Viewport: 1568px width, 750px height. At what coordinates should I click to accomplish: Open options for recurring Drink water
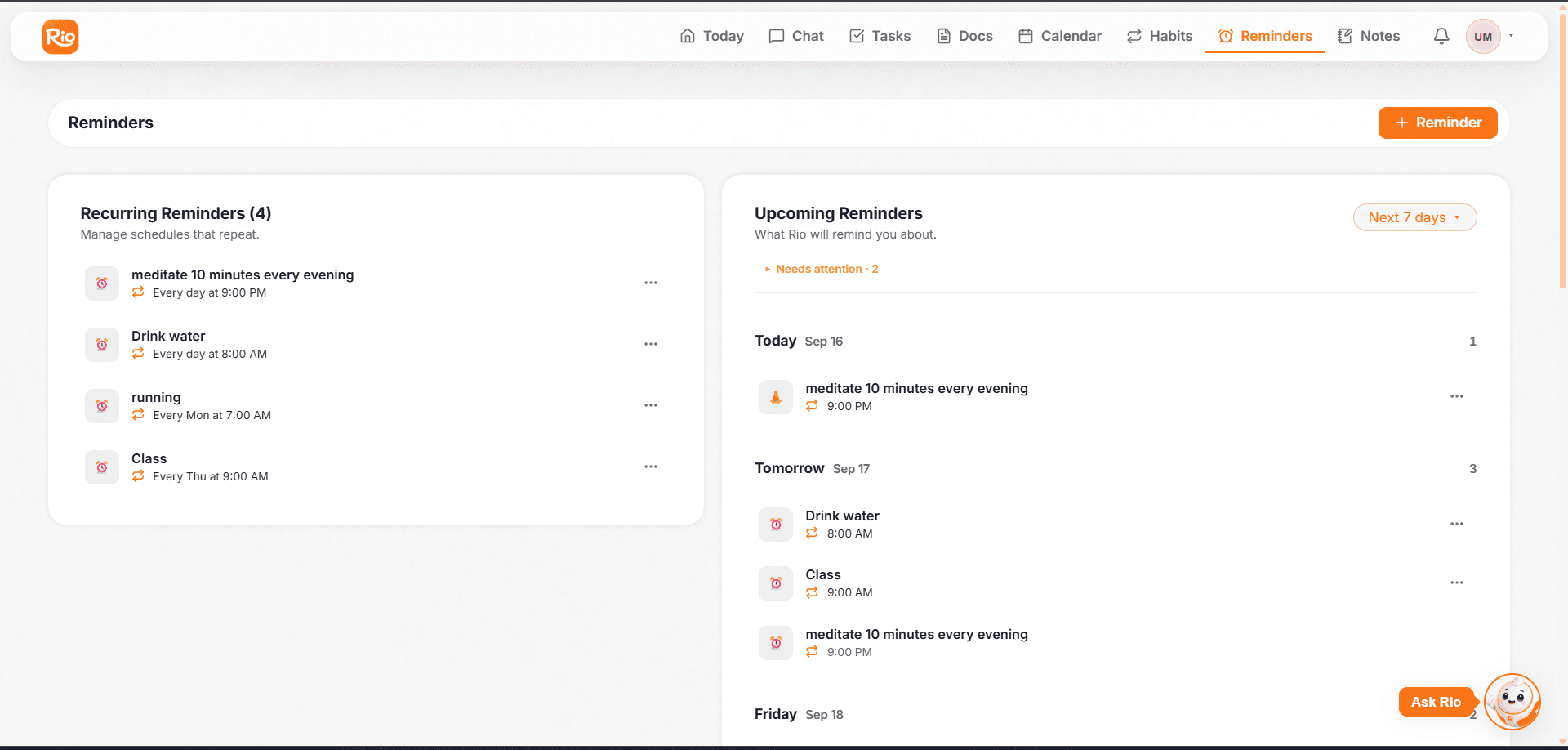click(x=651, y=344)
